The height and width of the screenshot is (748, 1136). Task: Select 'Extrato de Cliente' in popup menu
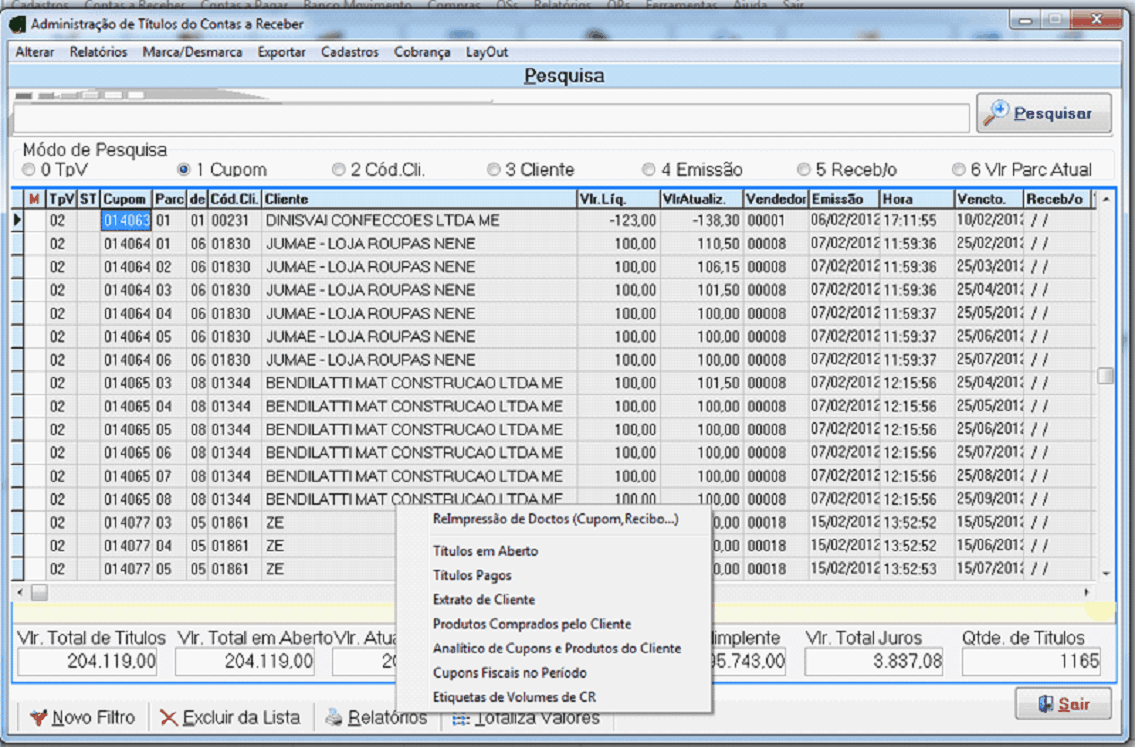pos(483,600)
